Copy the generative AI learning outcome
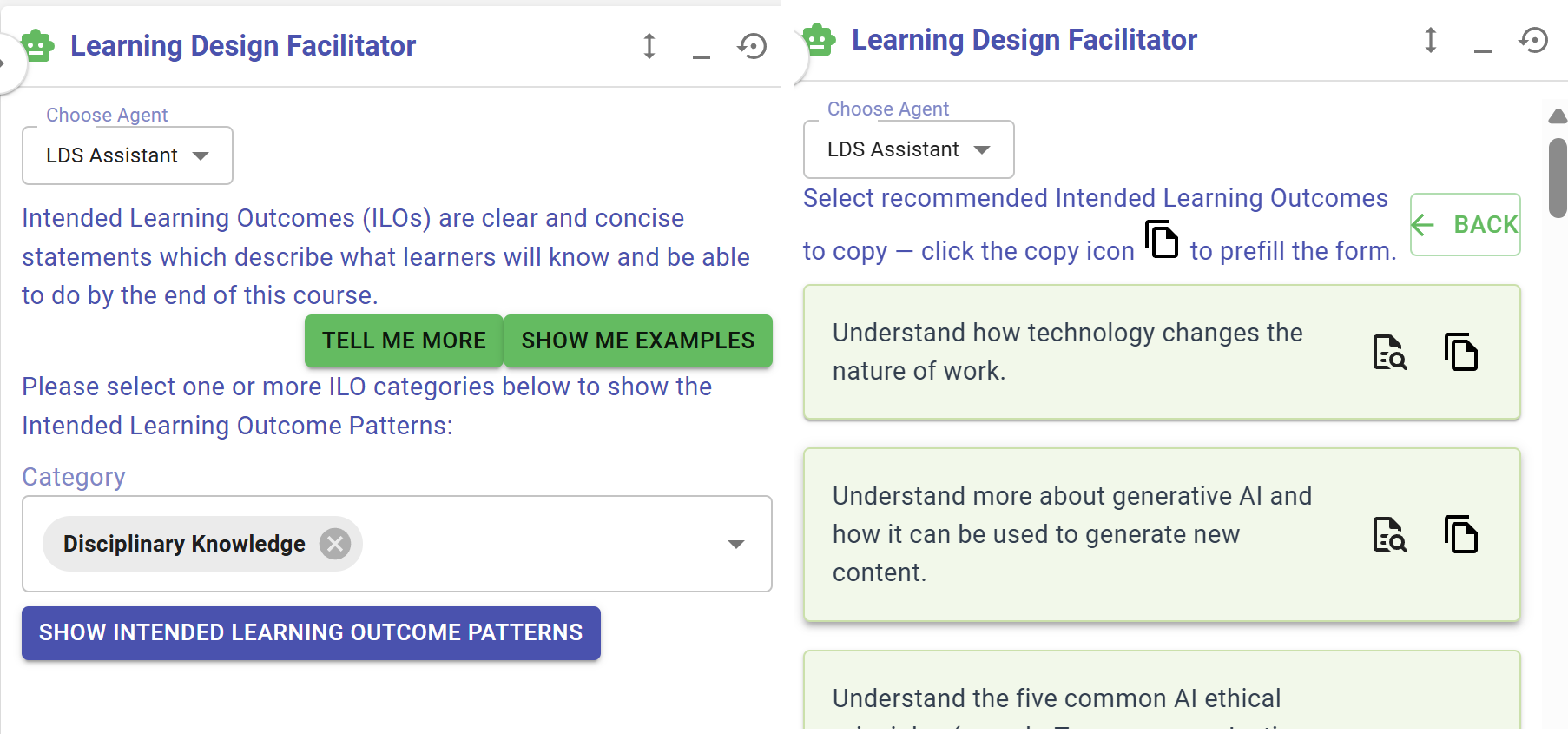 point(1461,534)
